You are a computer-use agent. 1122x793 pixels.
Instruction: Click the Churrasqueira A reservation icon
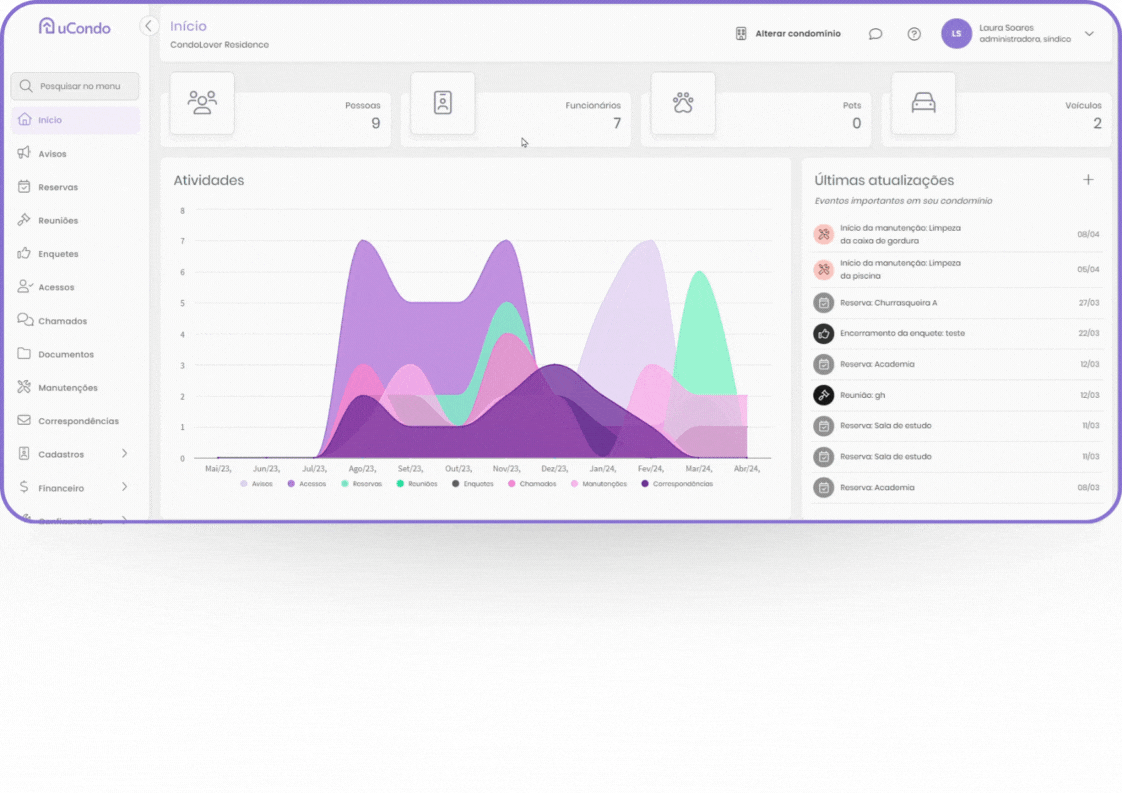click(x=824, y=303)
